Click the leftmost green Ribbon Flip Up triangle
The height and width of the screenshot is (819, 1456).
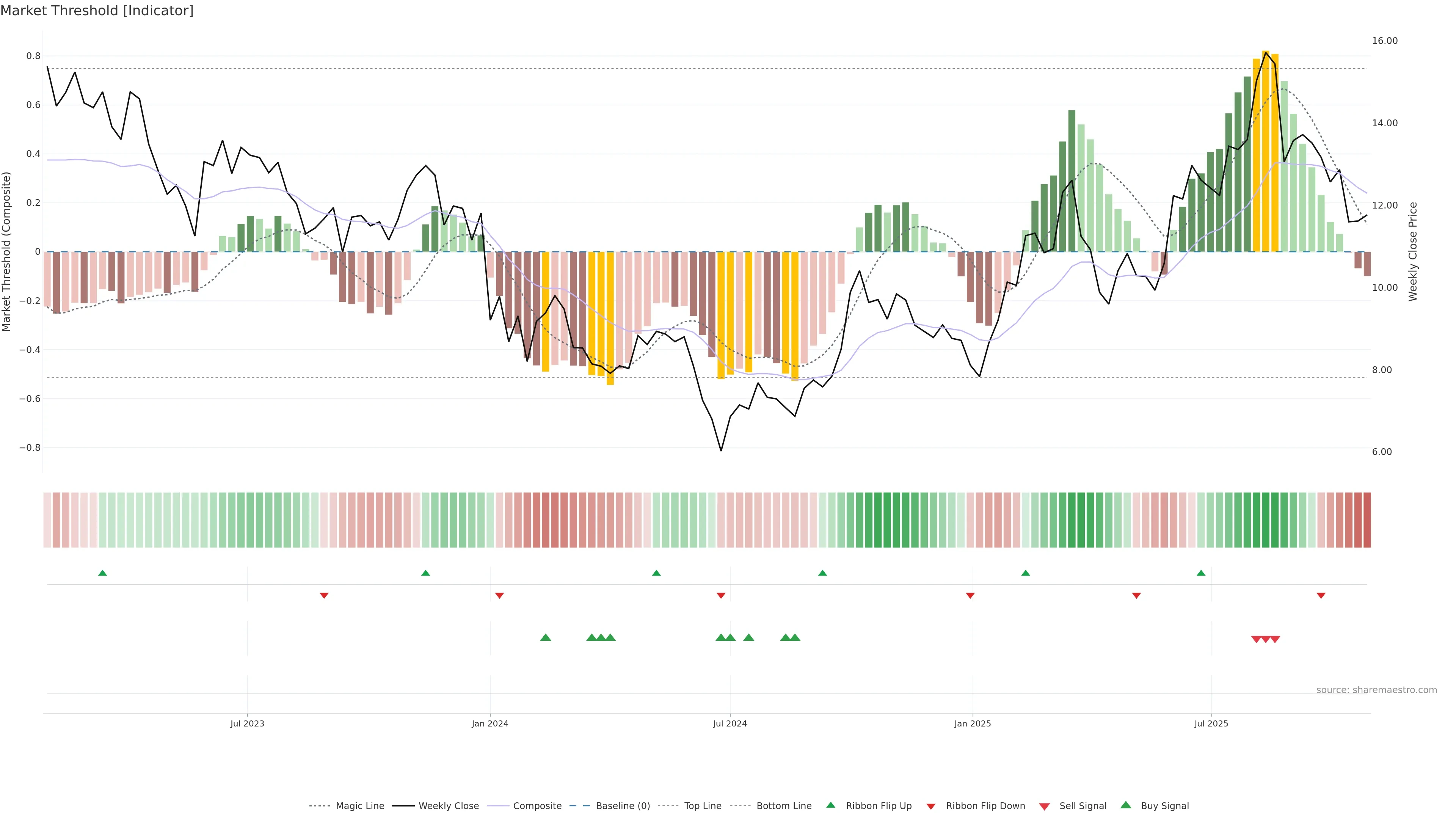(102, 573)
